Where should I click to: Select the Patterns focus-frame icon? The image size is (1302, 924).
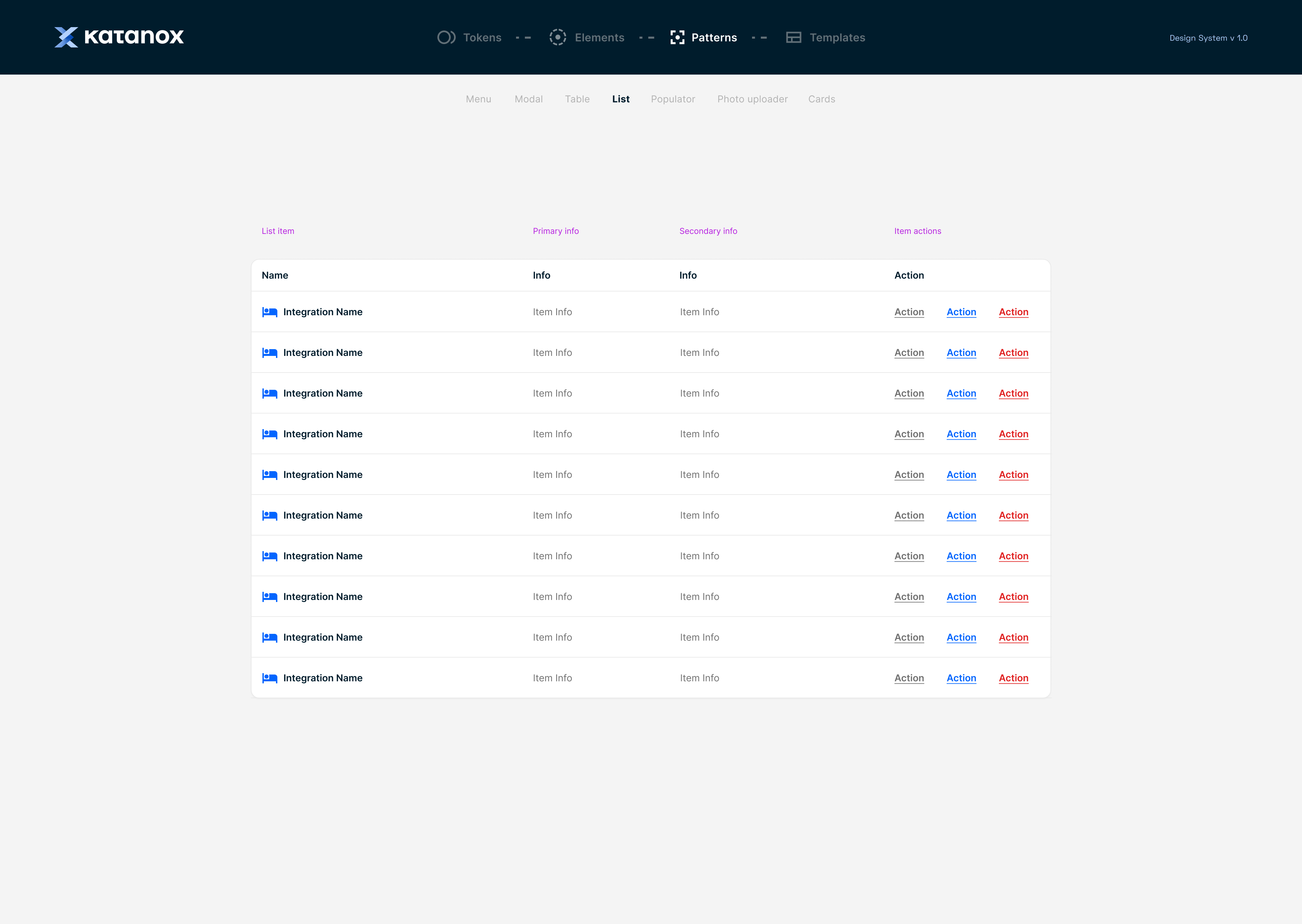[x=677, y=38]
